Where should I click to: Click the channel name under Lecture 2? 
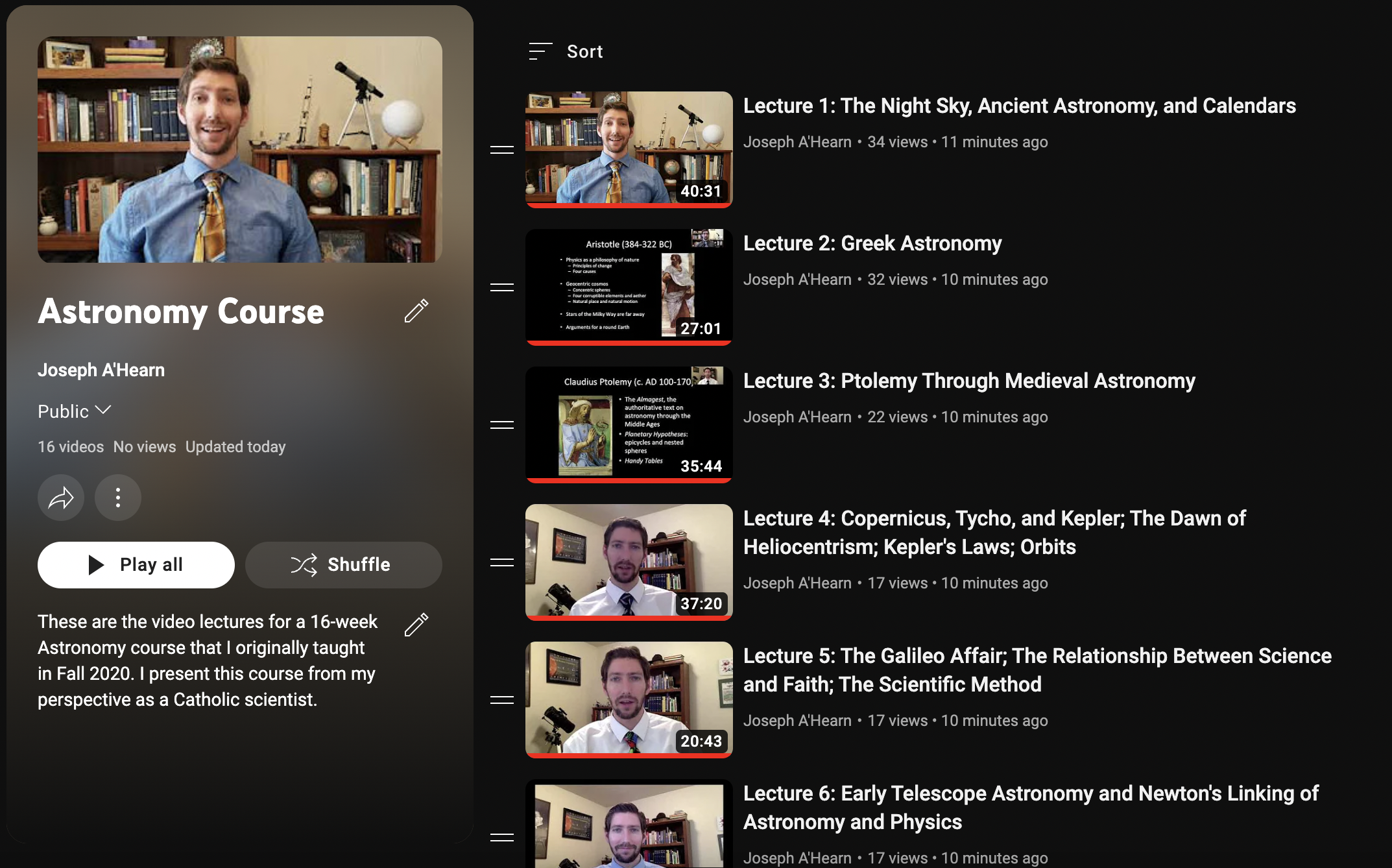[x=797, y=280]
